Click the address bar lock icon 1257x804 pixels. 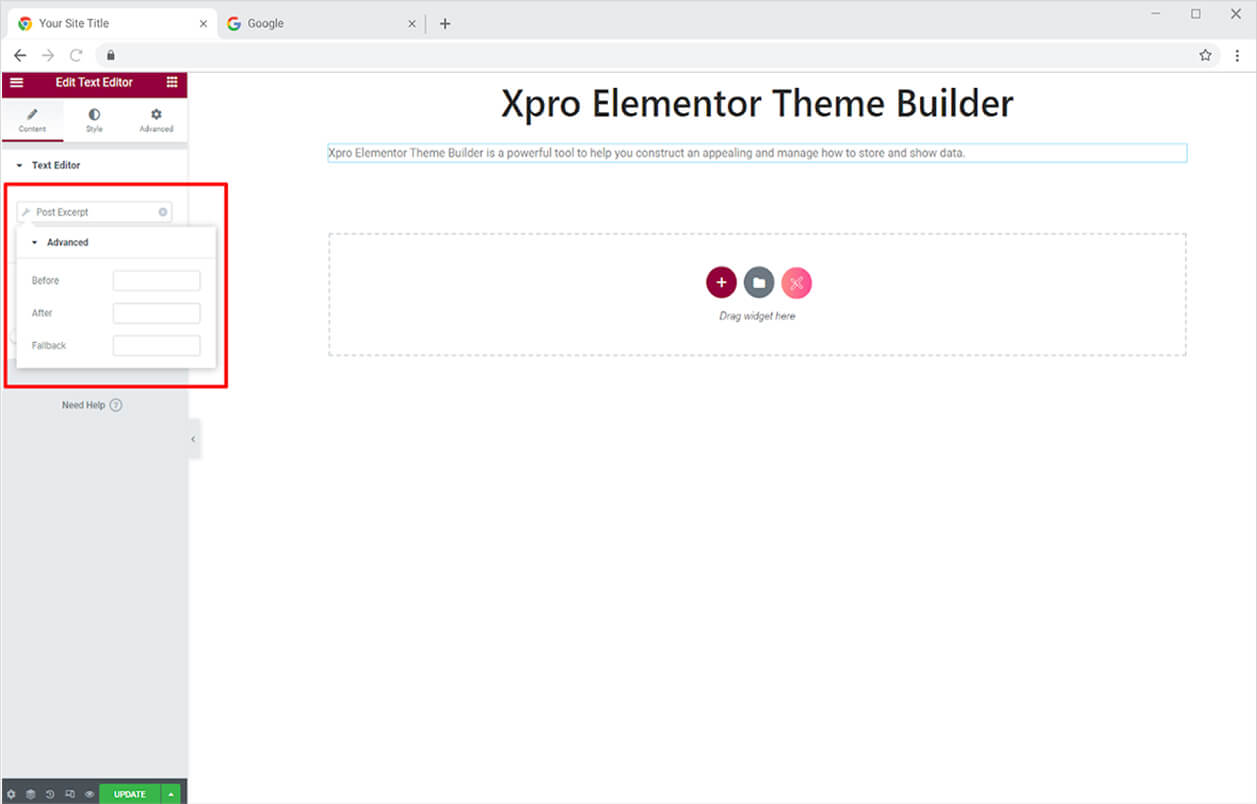tap(111, 55)
